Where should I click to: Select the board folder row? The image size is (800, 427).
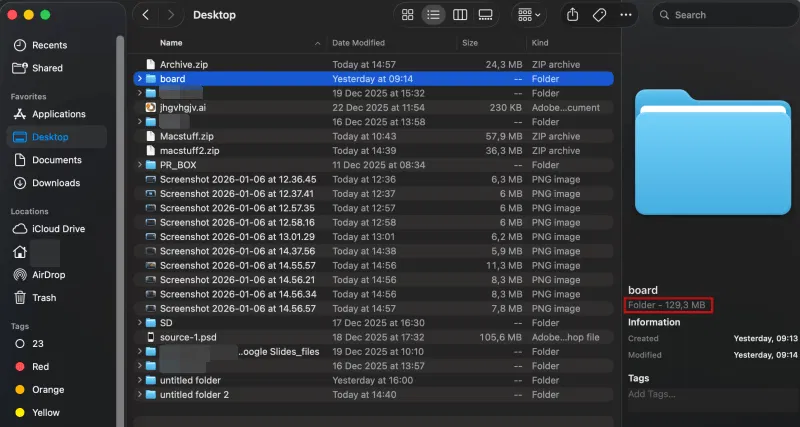tap(373, 79)
